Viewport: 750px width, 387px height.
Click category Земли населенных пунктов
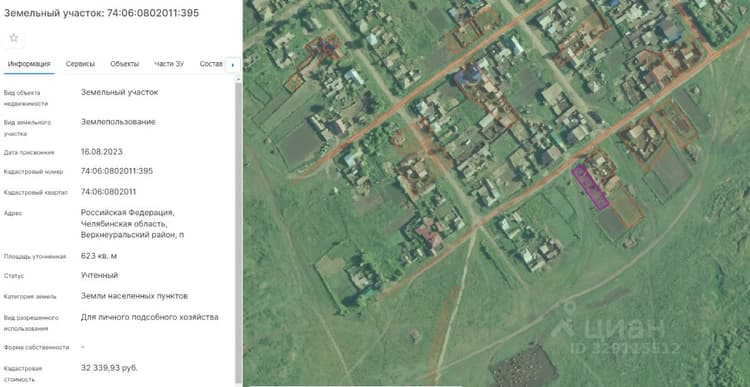click(134, 296)
